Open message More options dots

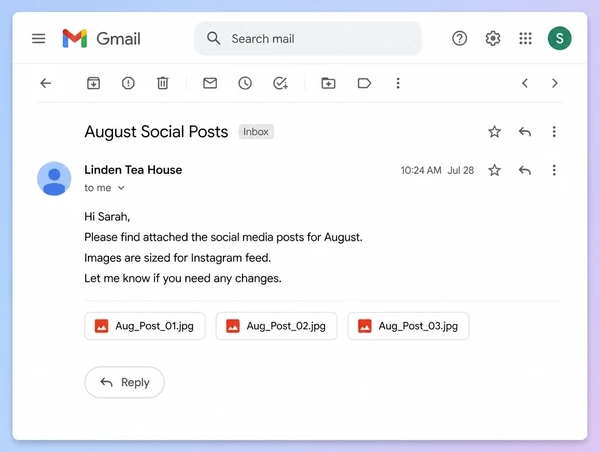(x=554, y=170)
